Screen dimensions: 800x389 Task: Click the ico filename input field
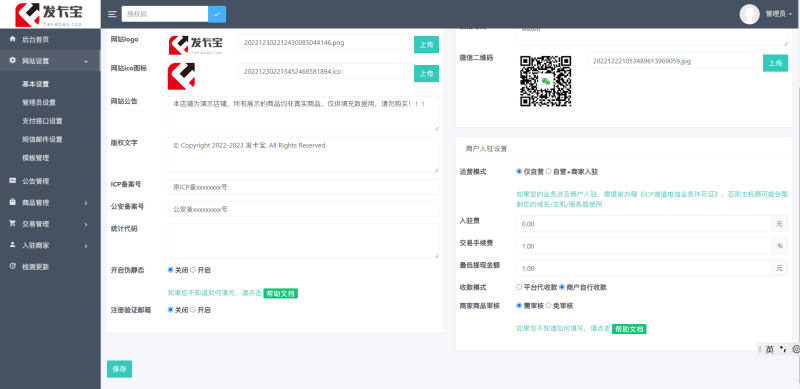326,71
